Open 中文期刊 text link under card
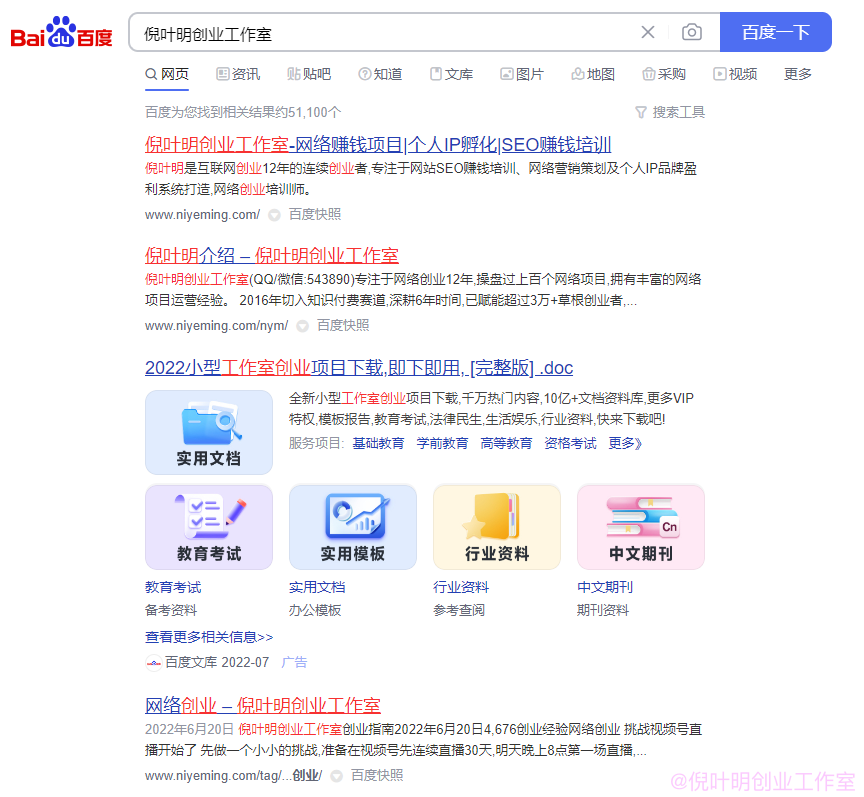The image size is (864, 797). [604, 588]
